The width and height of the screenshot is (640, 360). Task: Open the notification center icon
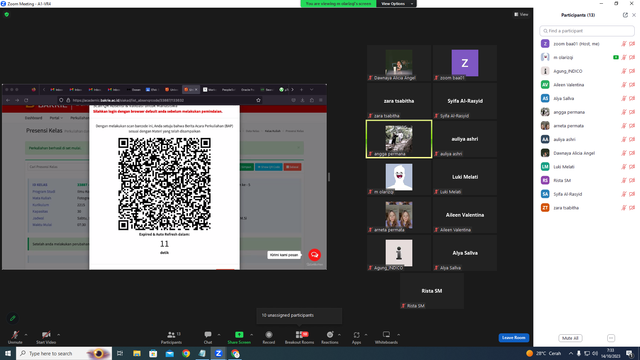point(630,353)
